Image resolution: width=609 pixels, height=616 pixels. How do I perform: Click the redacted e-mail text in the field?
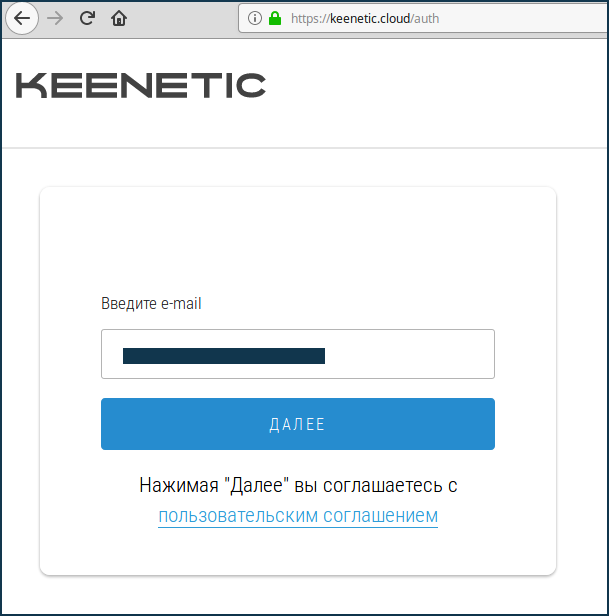(x=223, y=355)
